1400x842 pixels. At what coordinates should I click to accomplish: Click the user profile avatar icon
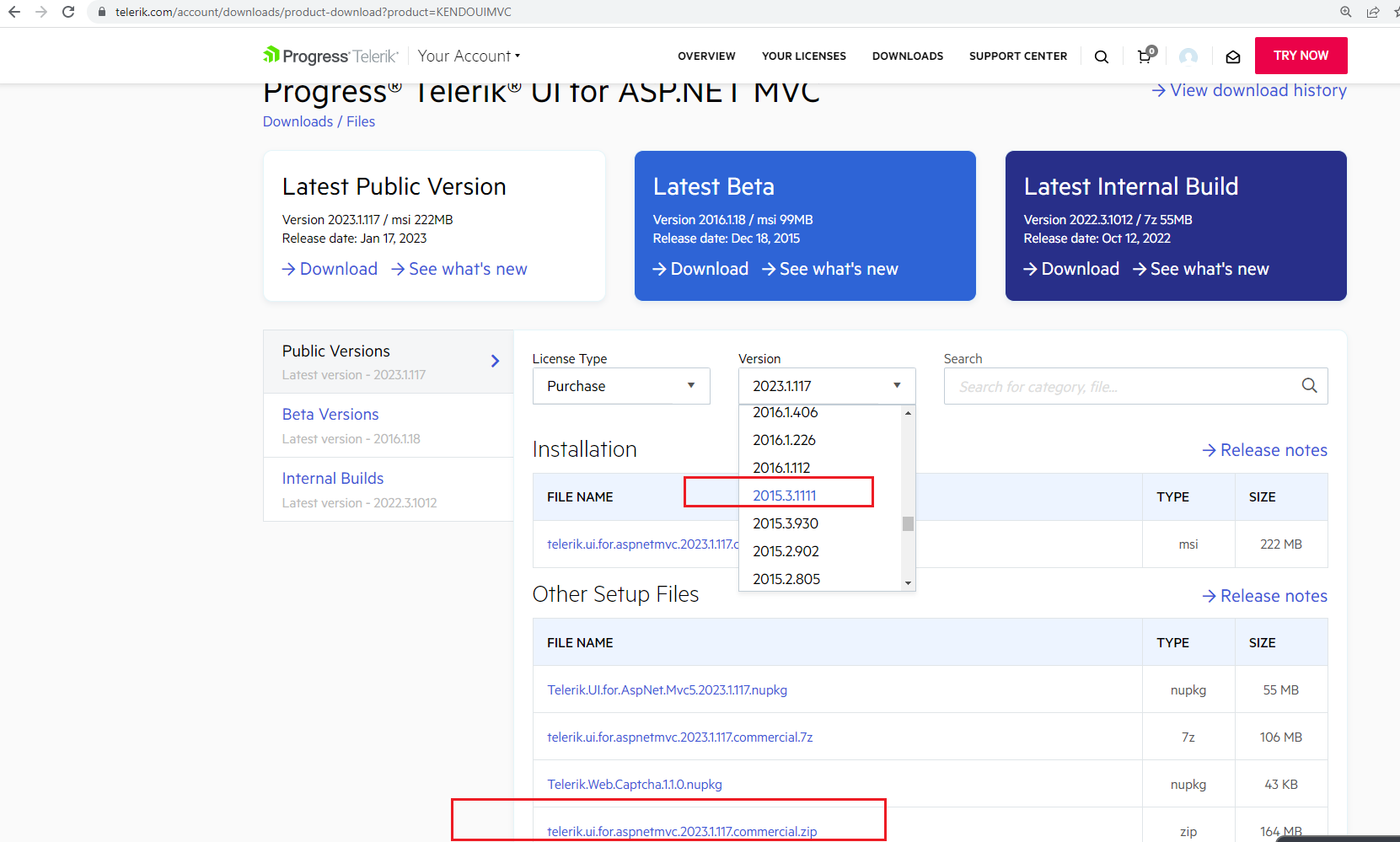pos(1188,56)
